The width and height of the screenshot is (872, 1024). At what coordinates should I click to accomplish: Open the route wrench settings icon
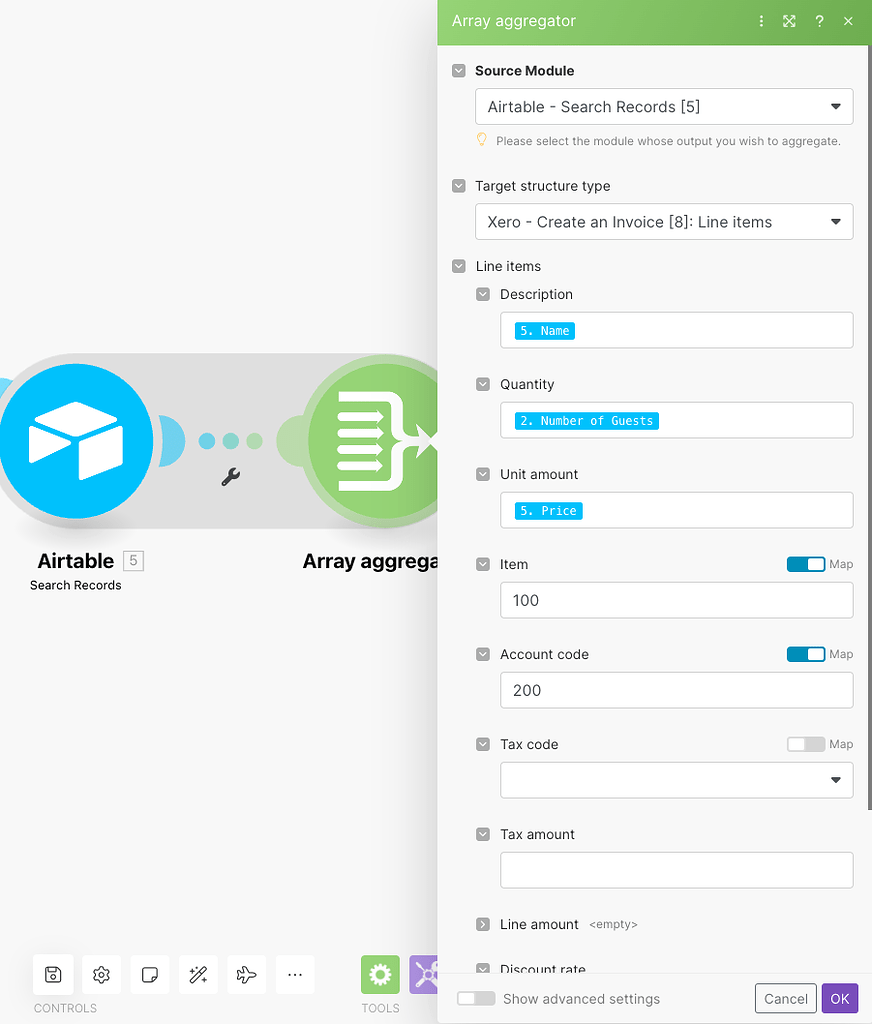231,477
